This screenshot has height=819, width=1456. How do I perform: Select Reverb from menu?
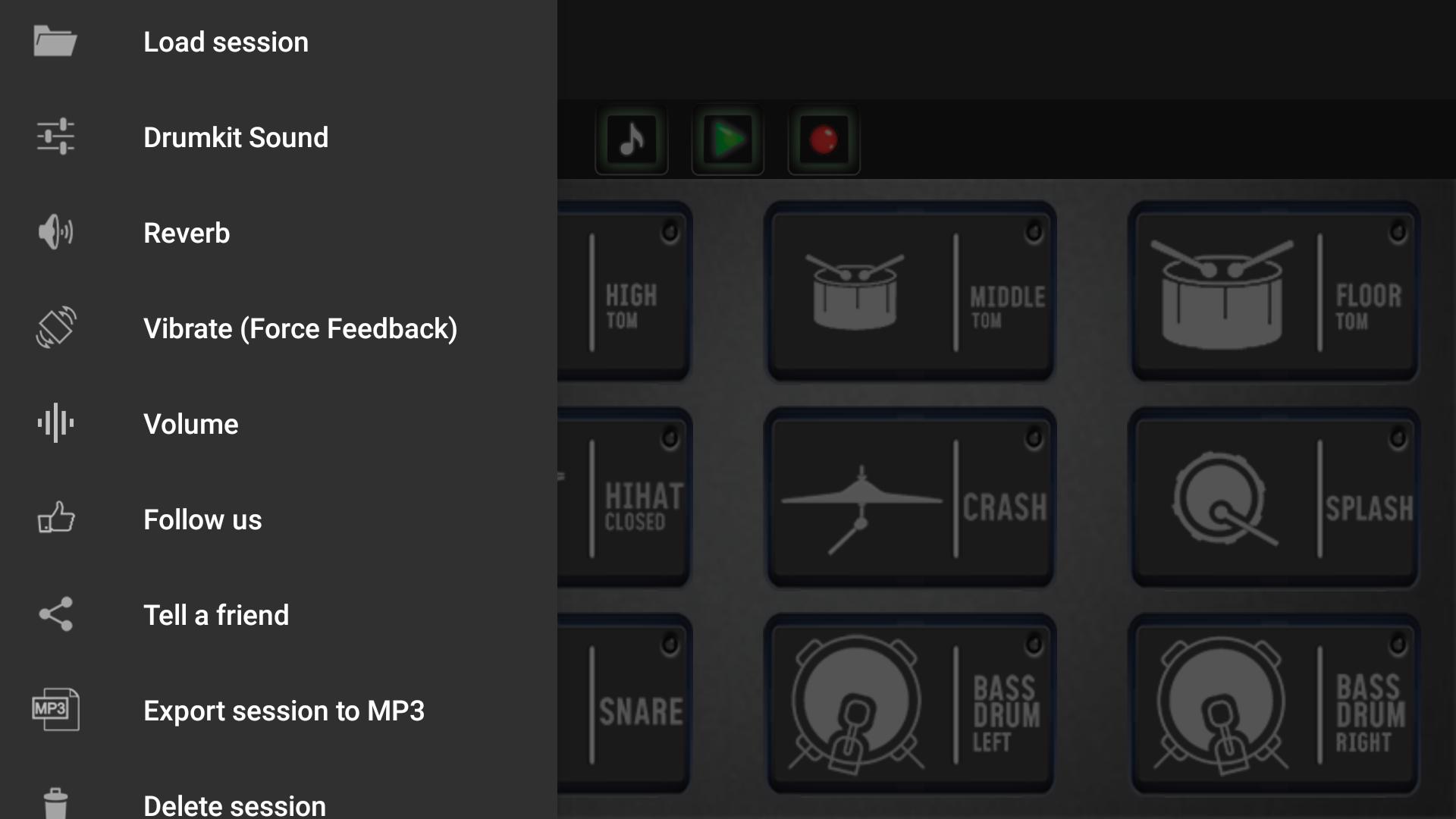point(186,232)
